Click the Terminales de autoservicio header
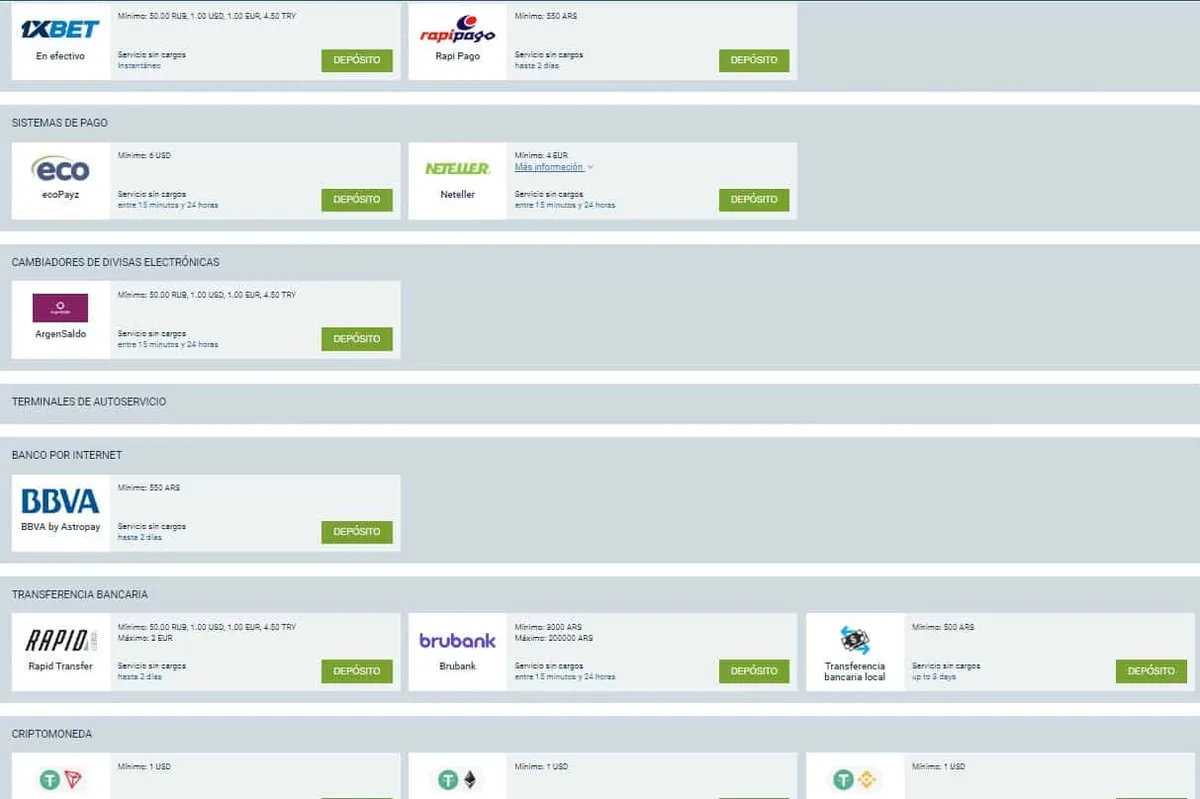The height and width of the screenshot is (799, 1200). 89,401
